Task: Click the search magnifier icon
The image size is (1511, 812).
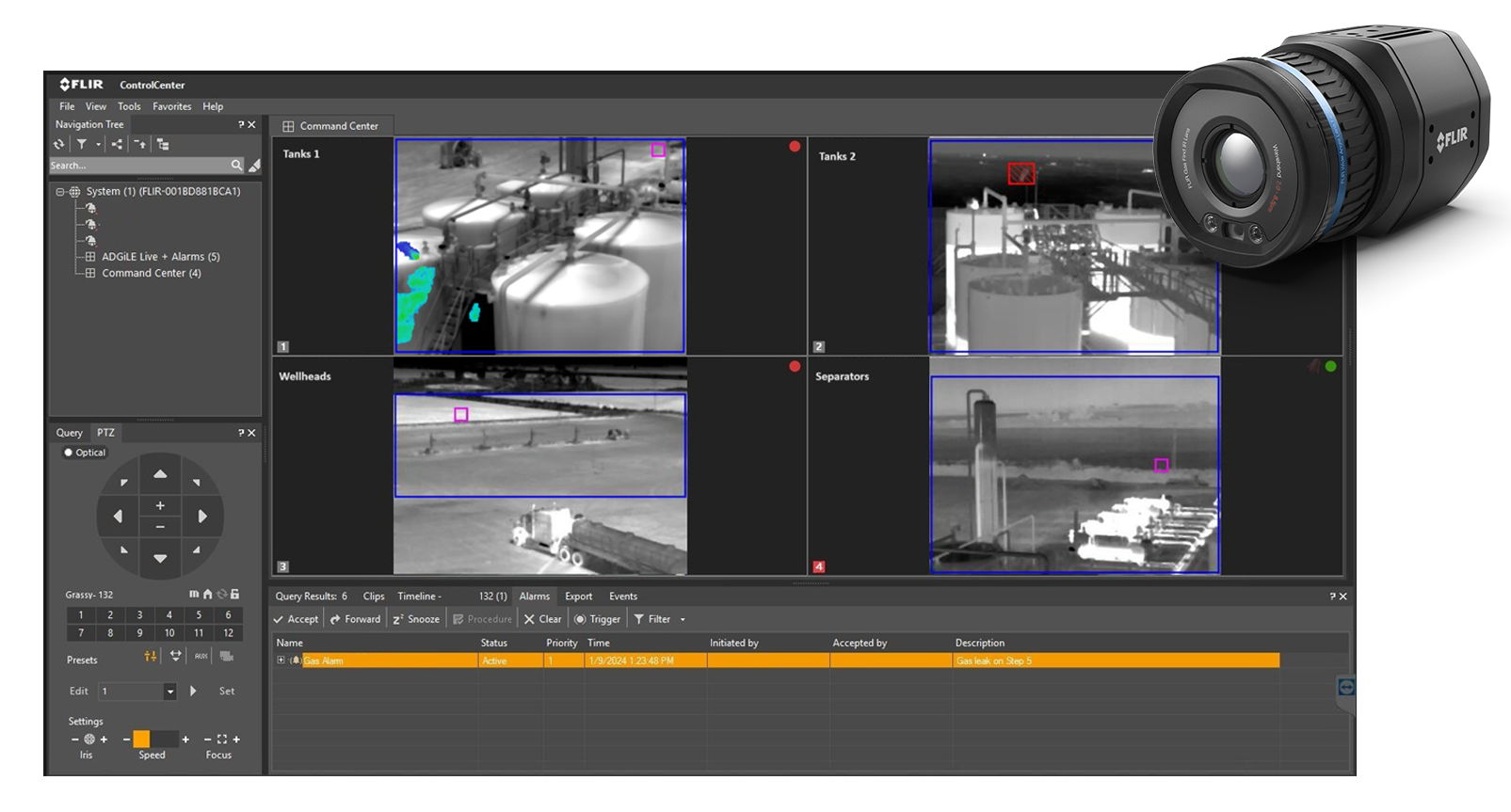Action: point(236,165)
